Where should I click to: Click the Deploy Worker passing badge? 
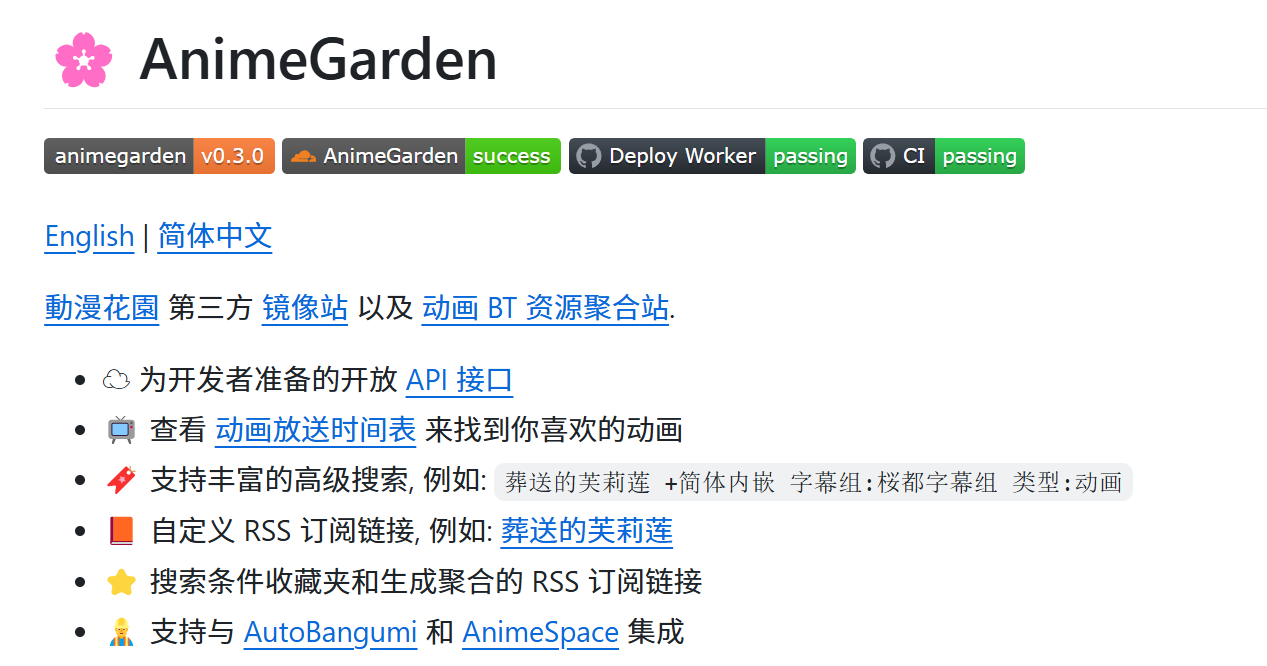[711, 156]
